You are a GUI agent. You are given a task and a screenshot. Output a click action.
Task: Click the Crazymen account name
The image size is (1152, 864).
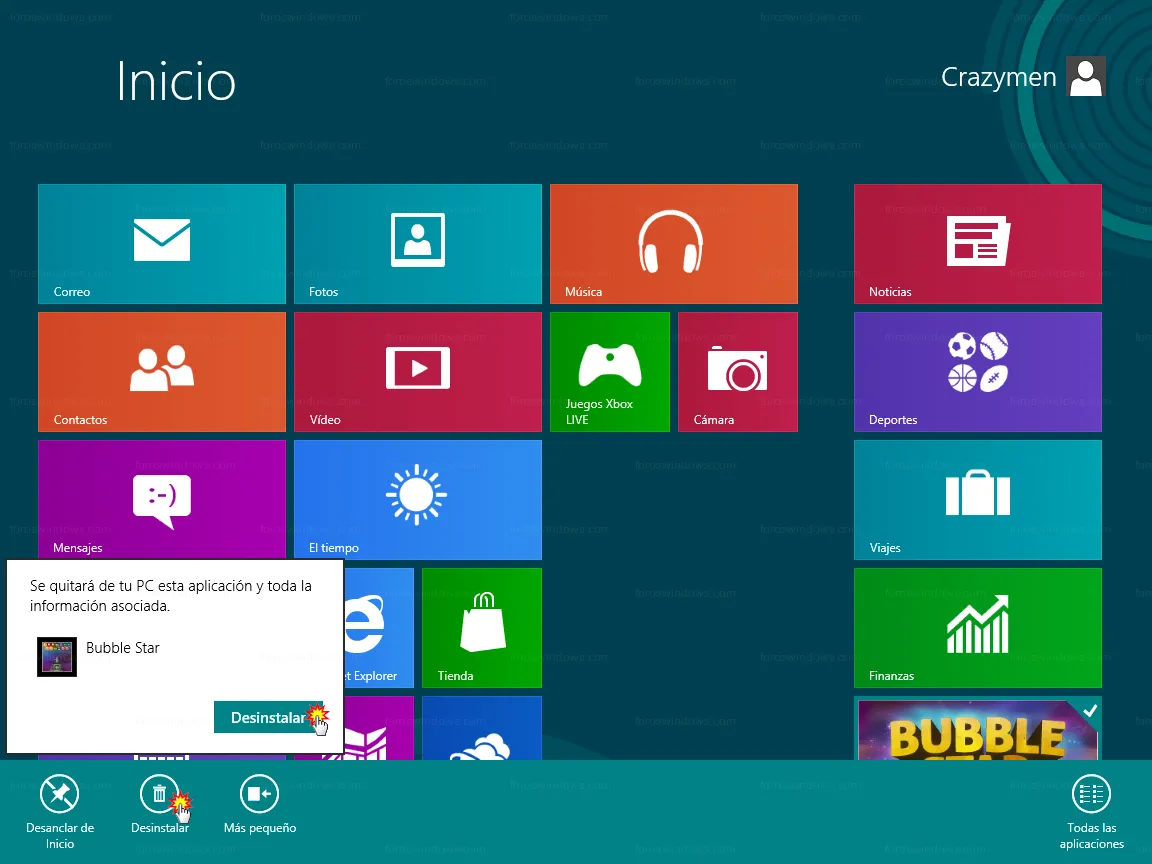[998, 77]
